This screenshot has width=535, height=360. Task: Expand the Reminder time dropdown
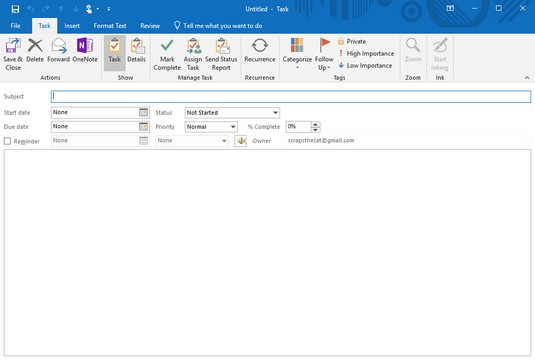pyautogui.click(x=224, y=141)
